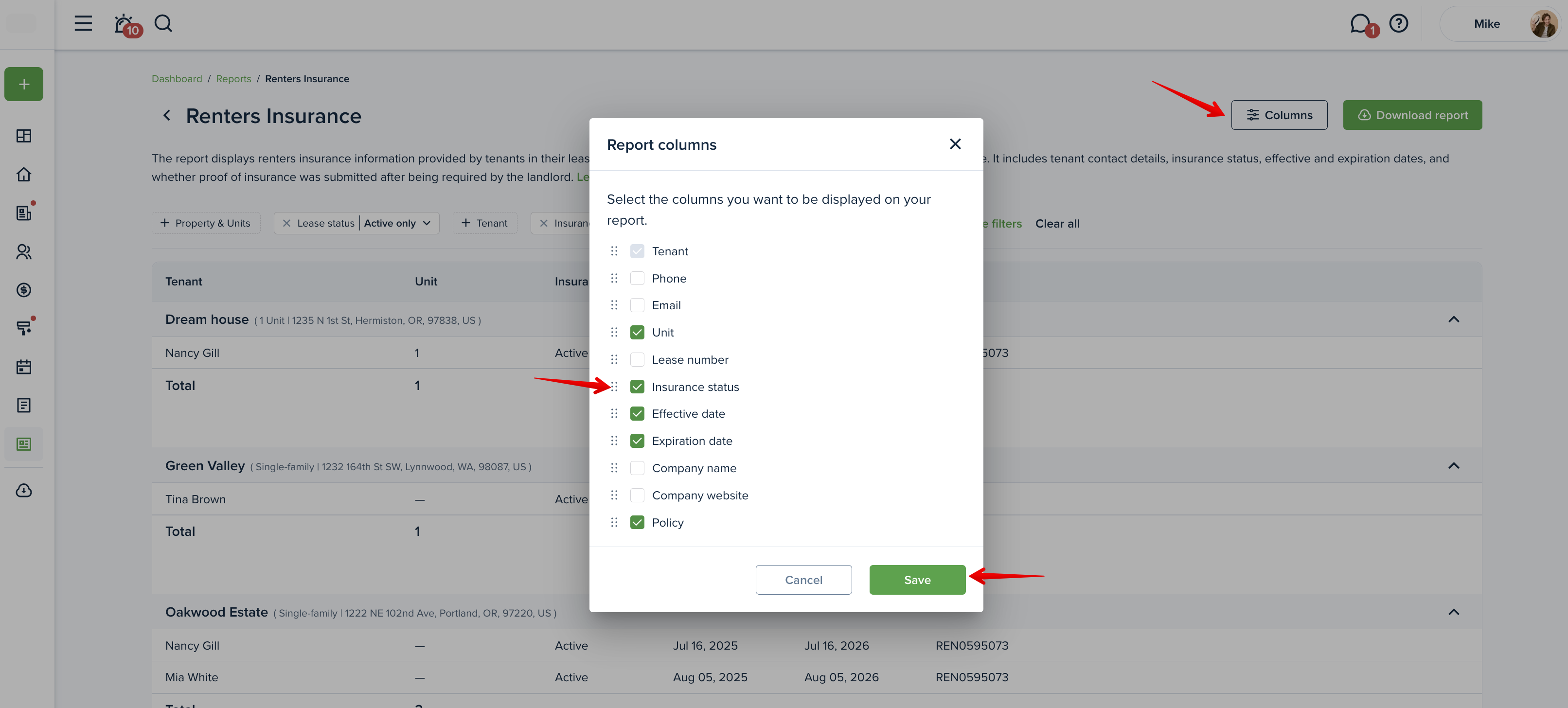Viewport: 1568px width, 708px height.
Task: Open cloud download icon in sidebar
Action: click(24, 491)
